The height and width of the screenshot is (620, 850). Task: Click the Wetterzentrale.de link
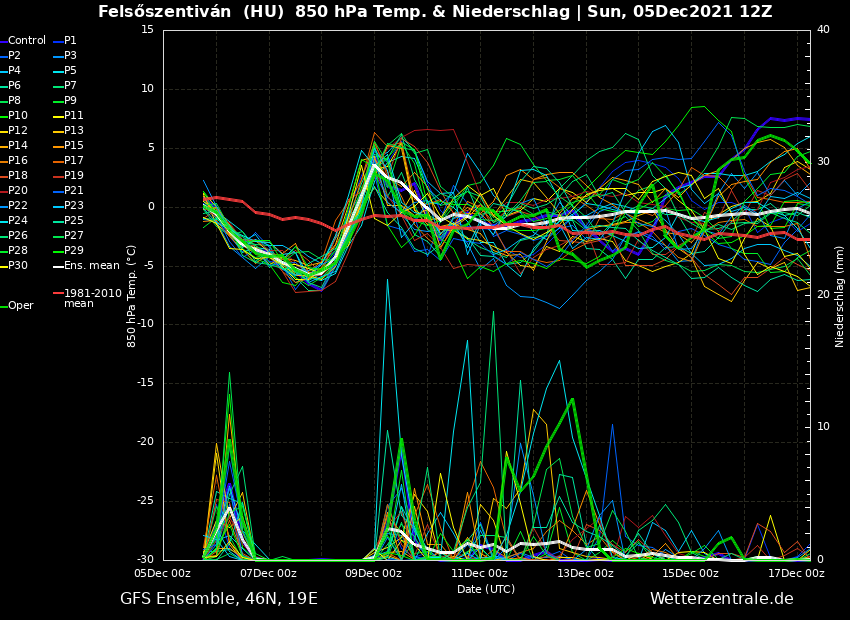click(721, 599)
